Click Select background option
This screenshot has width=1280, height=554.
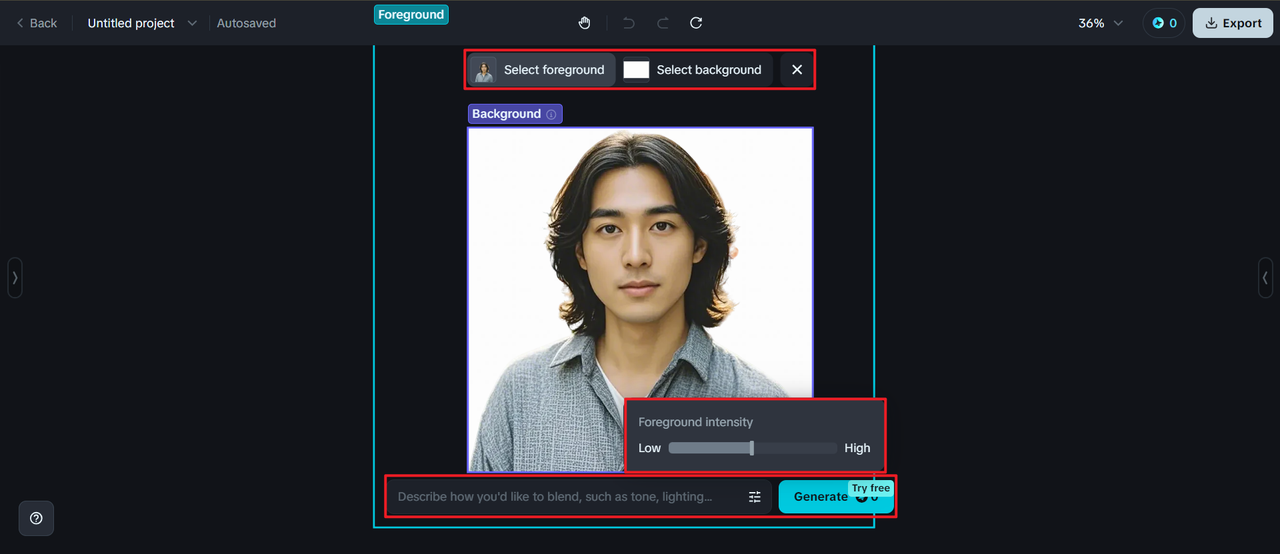[696, 70]
